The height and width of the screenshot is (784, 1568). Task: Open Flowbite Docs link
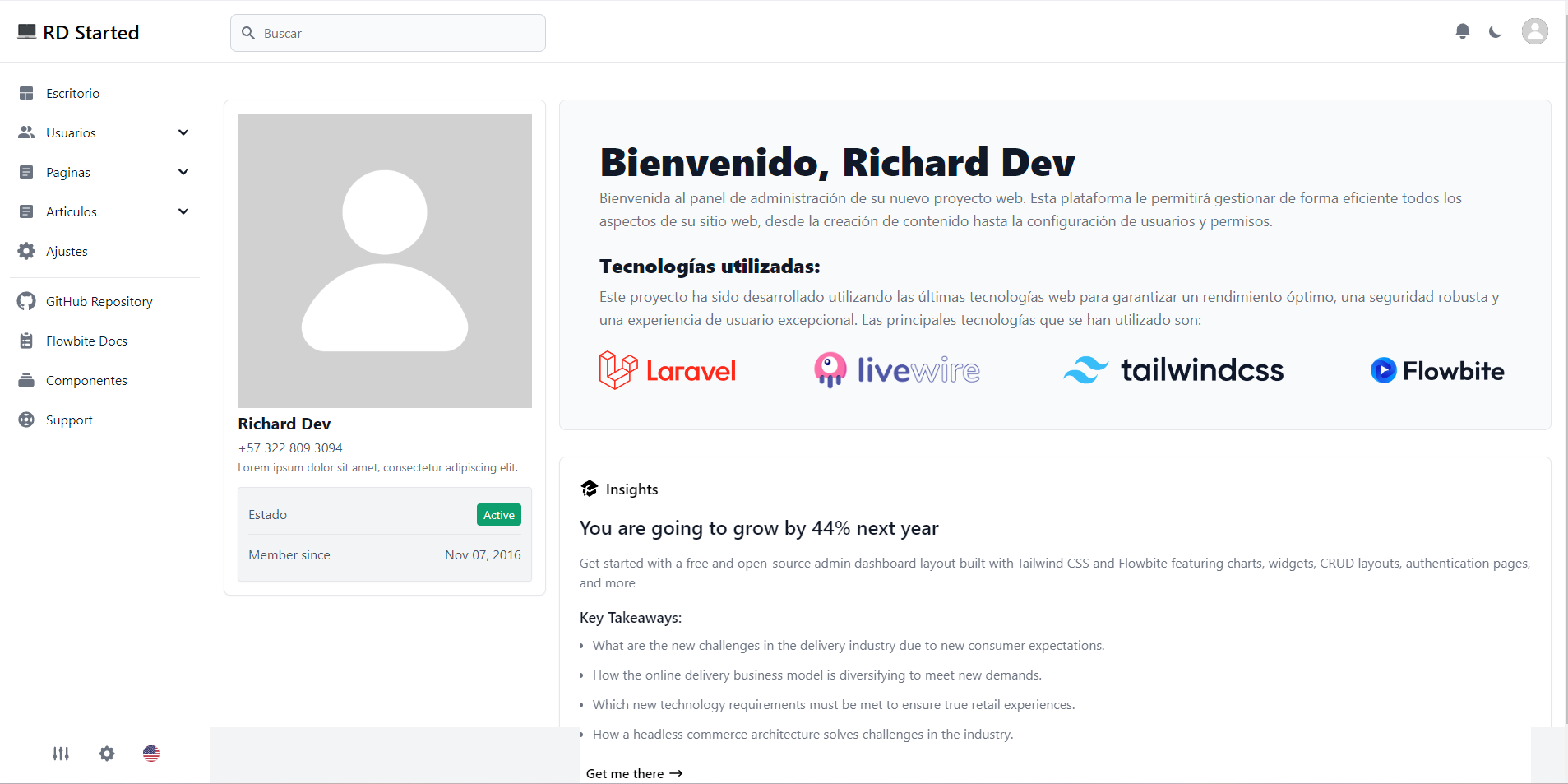[x=105, y=341]
